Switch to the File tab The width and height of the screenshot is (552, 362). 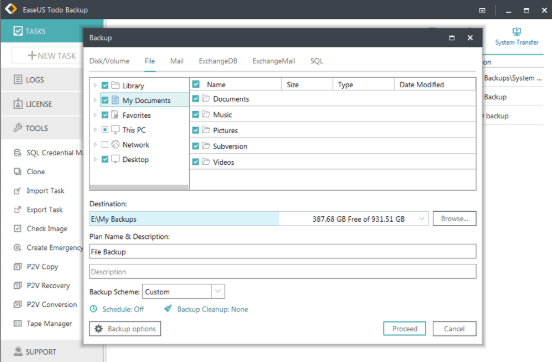pyautogui.click(x=150, y=61)
